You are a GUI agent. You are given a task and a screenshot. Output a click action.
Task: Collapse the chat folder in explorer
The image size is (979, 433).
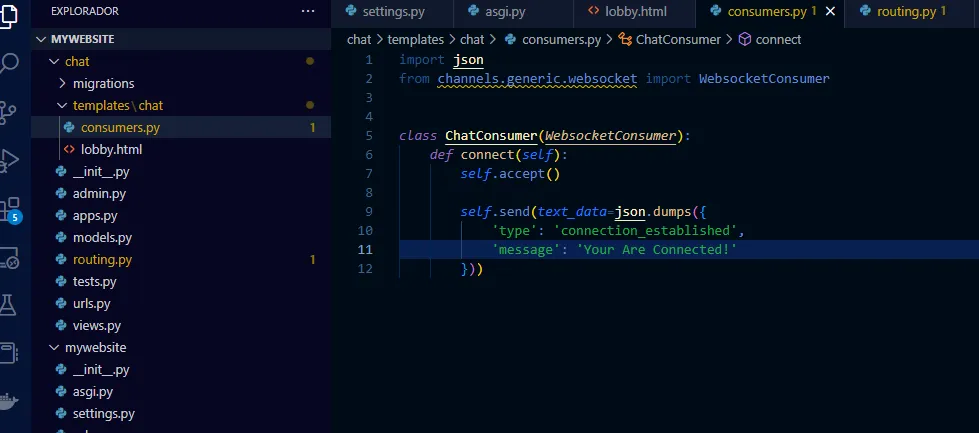(54, 62)
